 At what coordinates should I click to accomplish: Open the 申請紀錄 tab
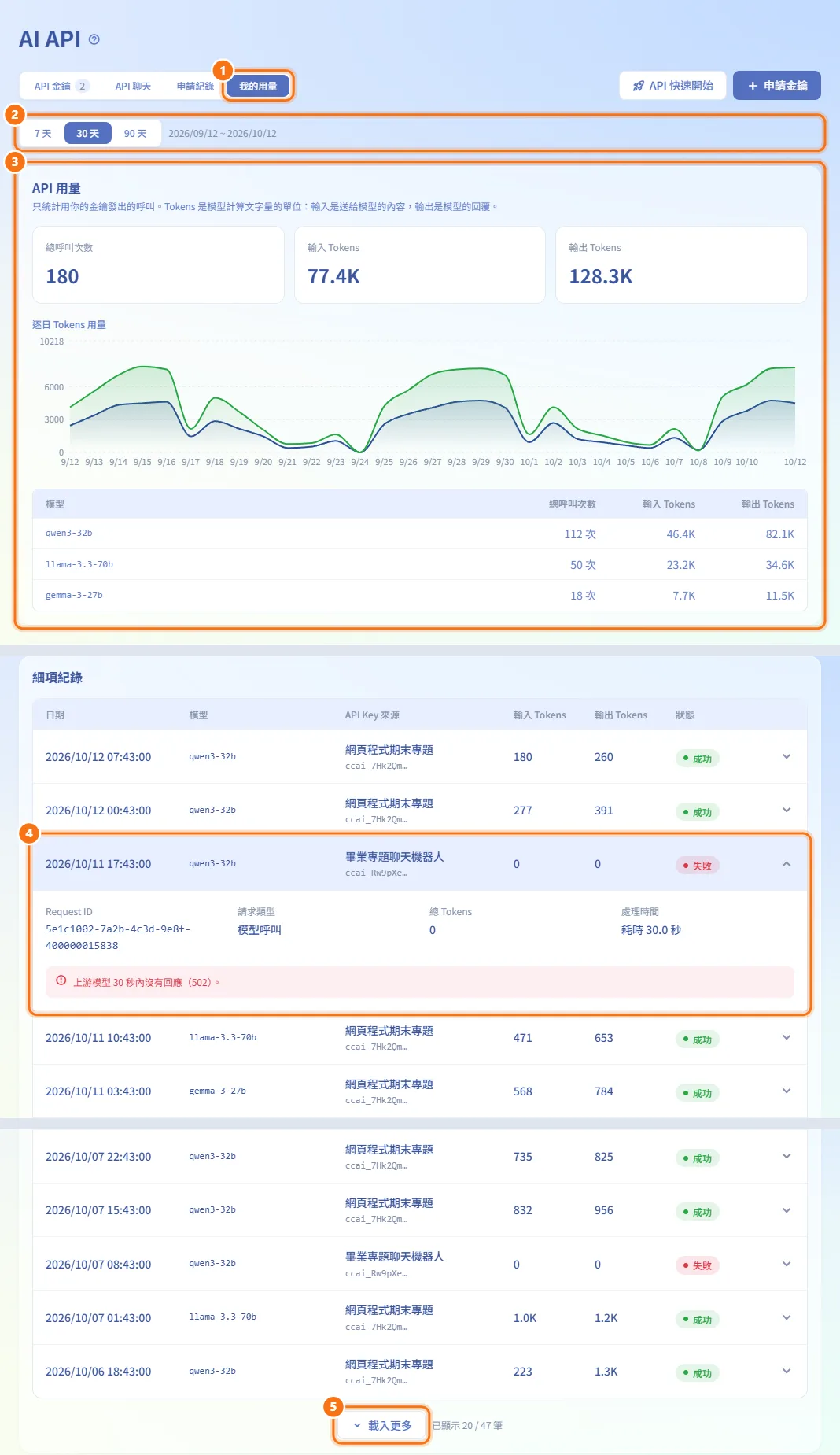[195, 87]
